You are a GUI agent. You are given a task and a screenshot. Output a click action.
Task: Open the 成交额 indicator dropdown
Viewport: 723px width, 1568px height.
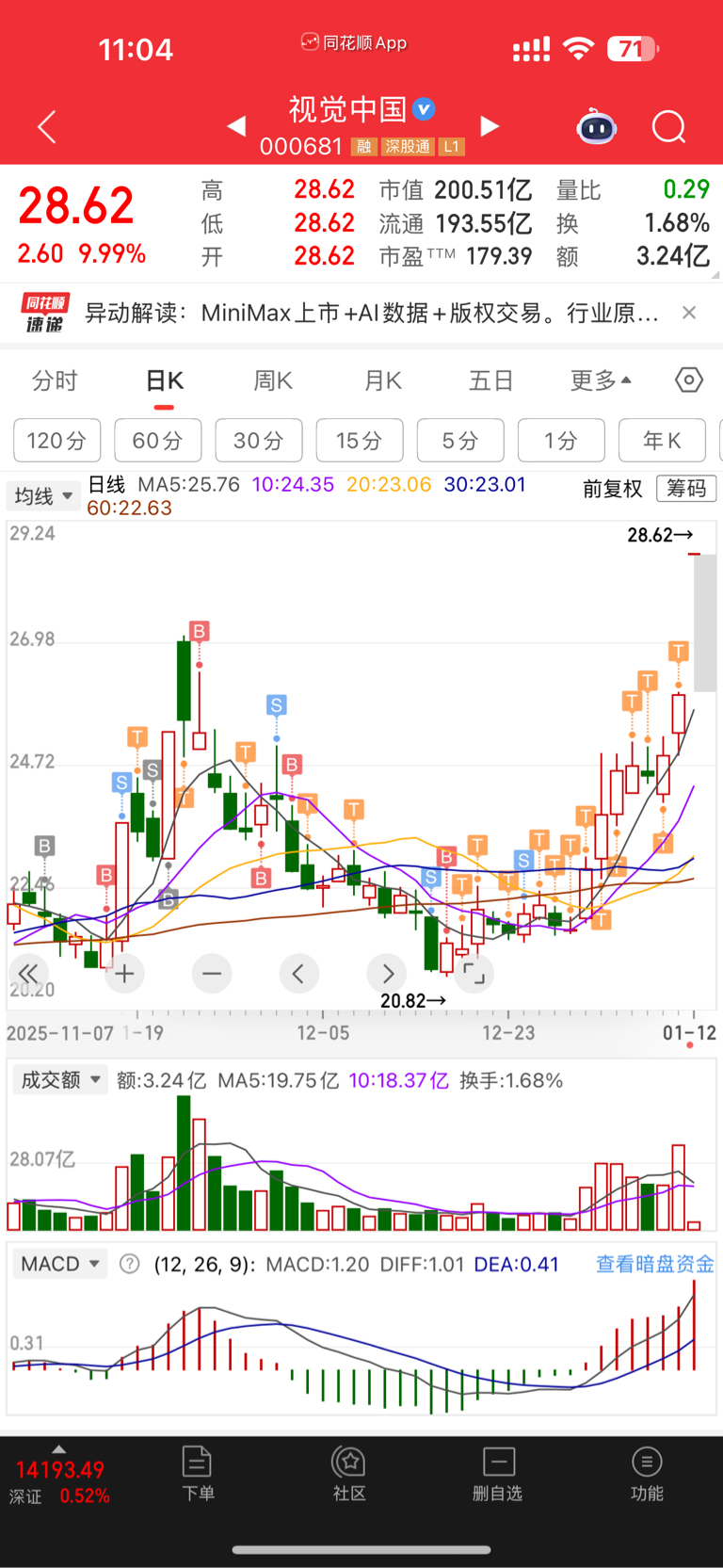pos(60,1080)
